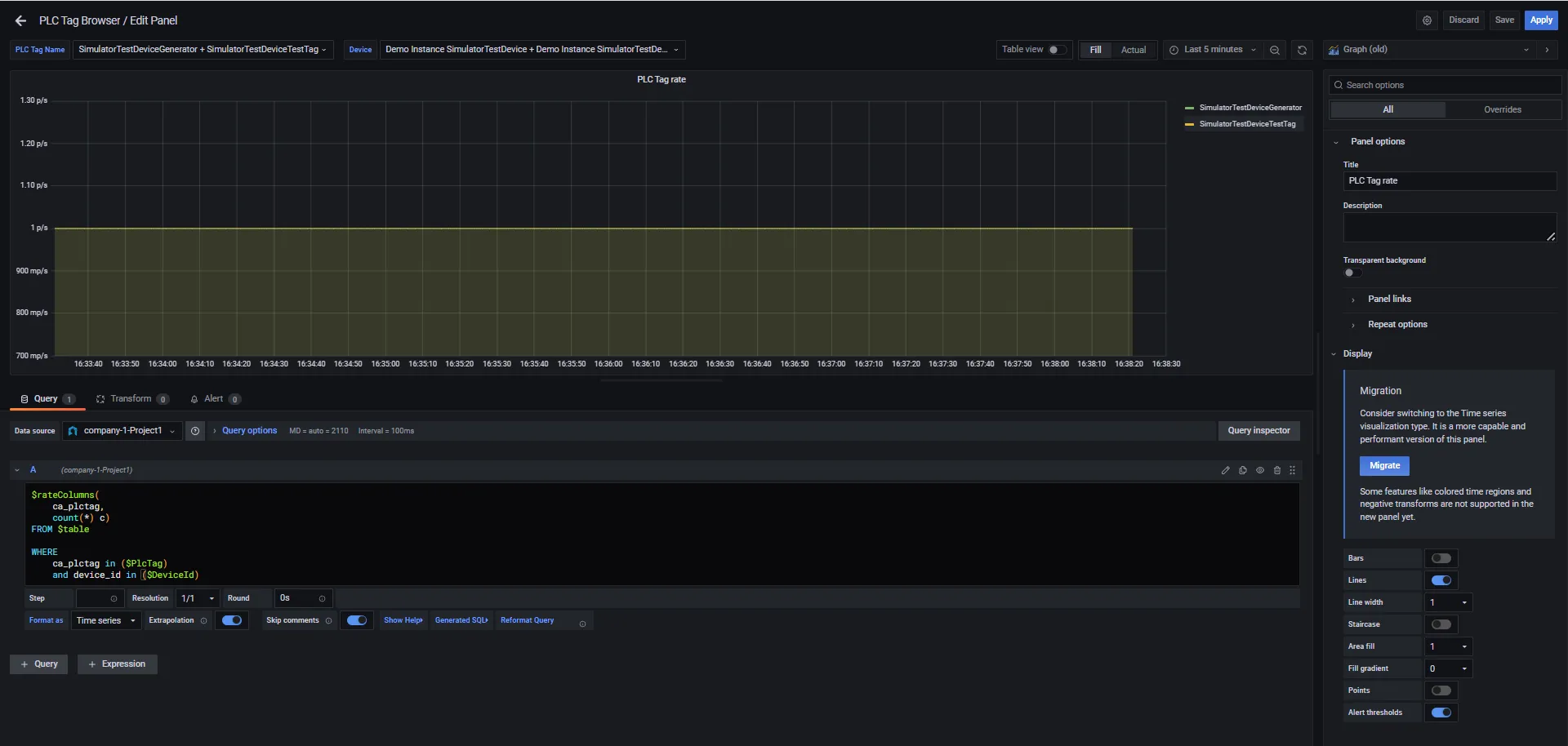Show Extrapolation info icon
The image size is (1568, 746).
pos(203,621)
